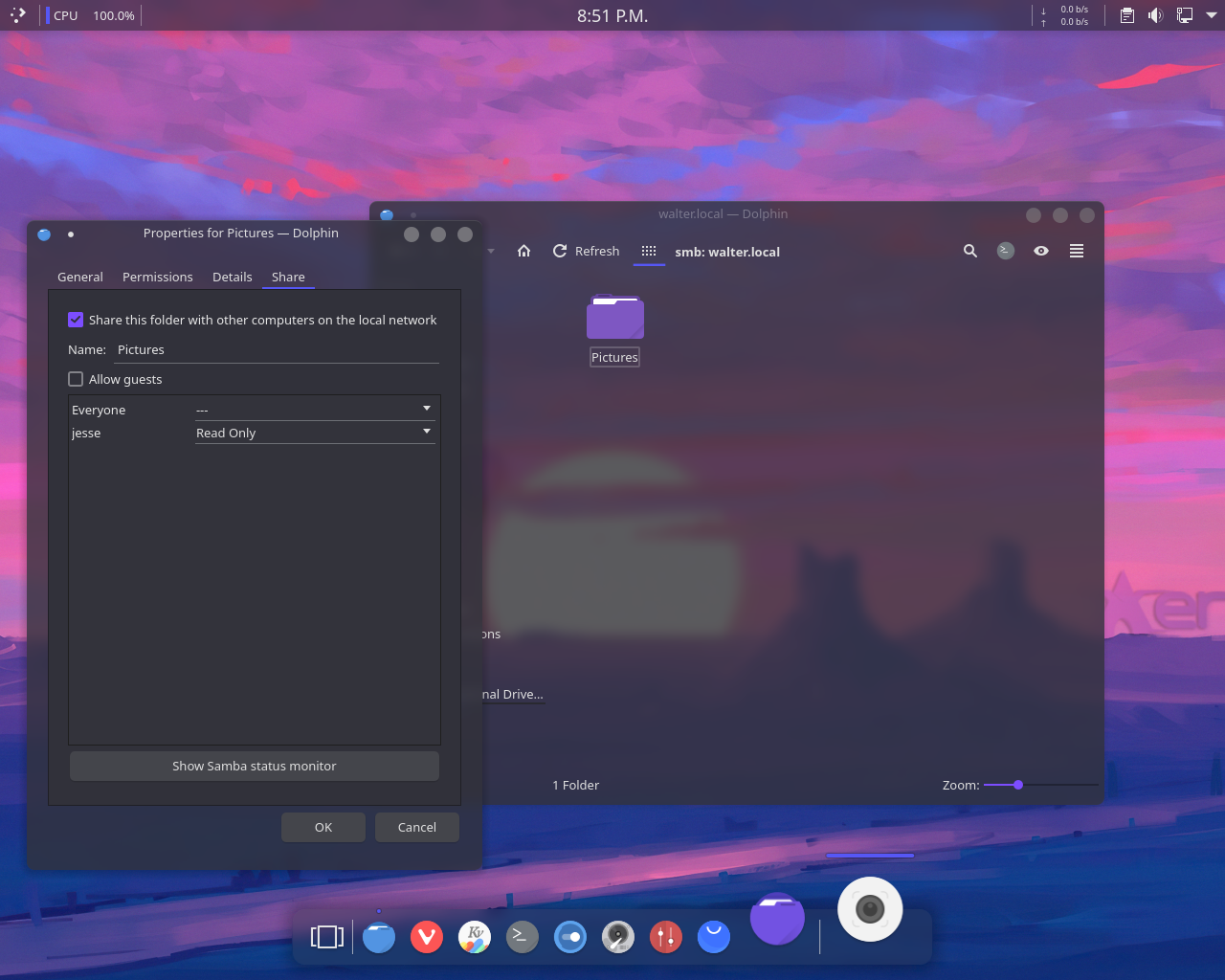Click the smb: walter.local location bar
The width and height of the screenshot is (1225, 980).
[x=727, y=252]
